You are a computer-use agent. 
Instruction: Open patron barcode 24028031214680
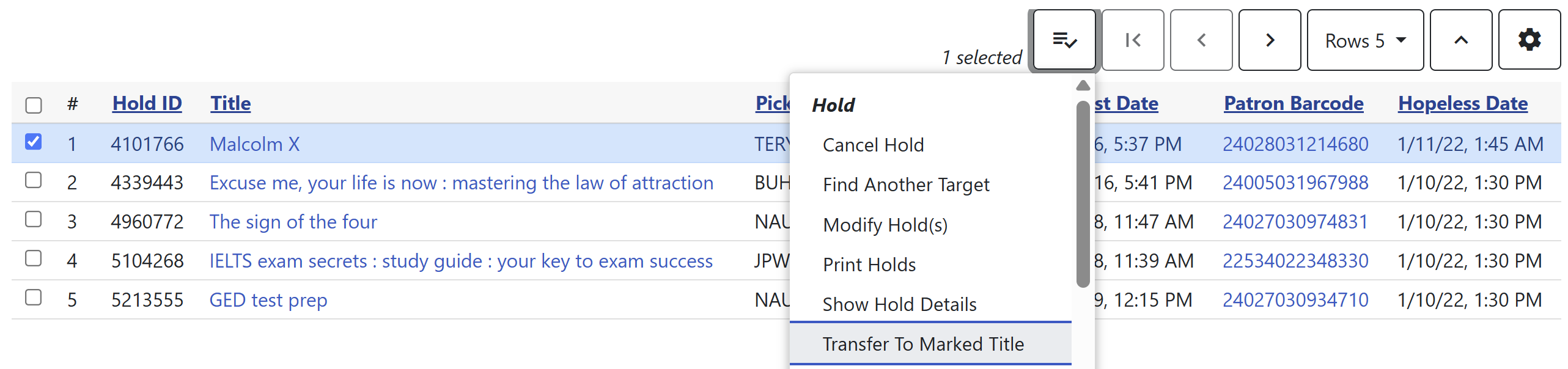pyautogui.click(x=1295, y=144)
